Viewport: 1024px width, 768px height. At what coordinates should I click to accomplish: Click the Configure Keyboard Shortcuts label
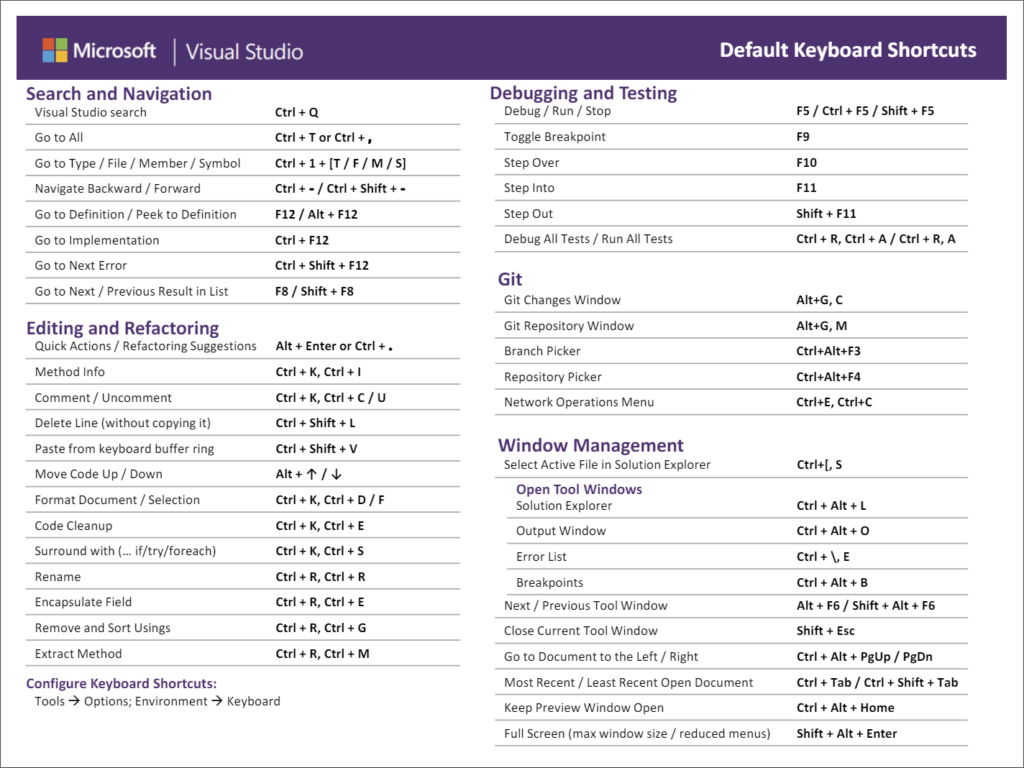coord(121,684)
